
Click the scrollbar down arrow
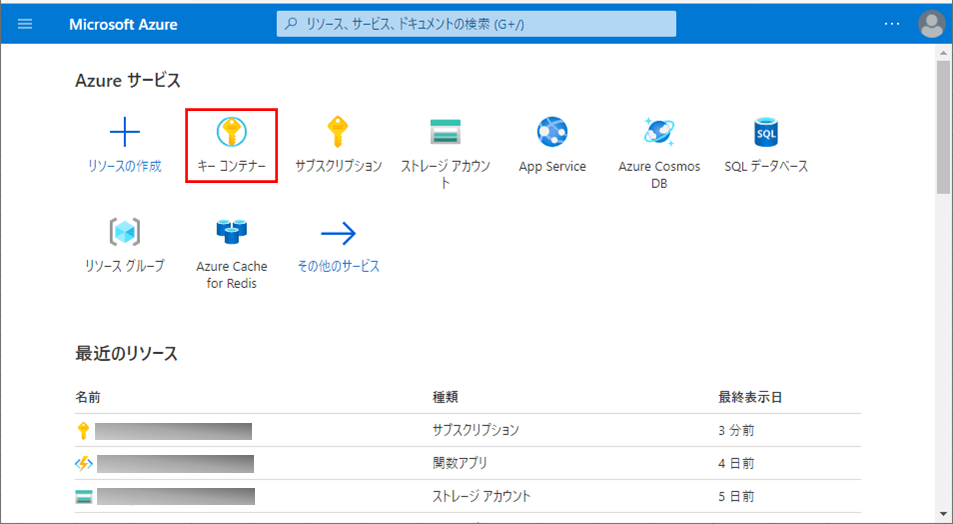pyautogui.click(x=943, y=514)
